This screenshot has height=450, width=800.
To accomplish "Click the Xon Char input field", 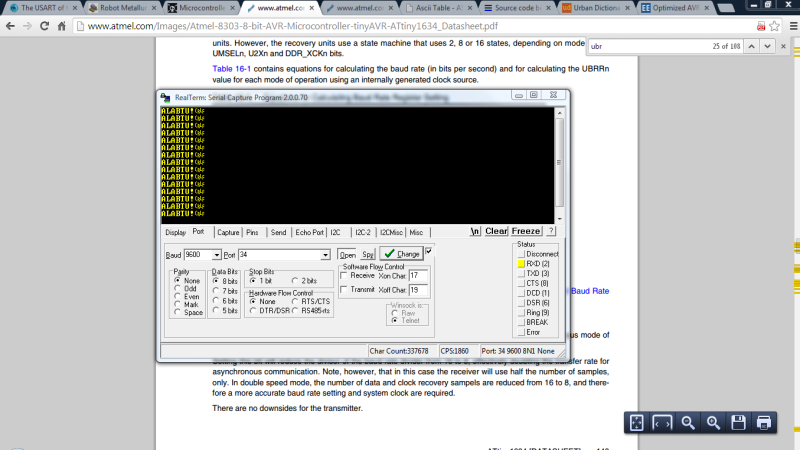I will [x=418, y=275].
